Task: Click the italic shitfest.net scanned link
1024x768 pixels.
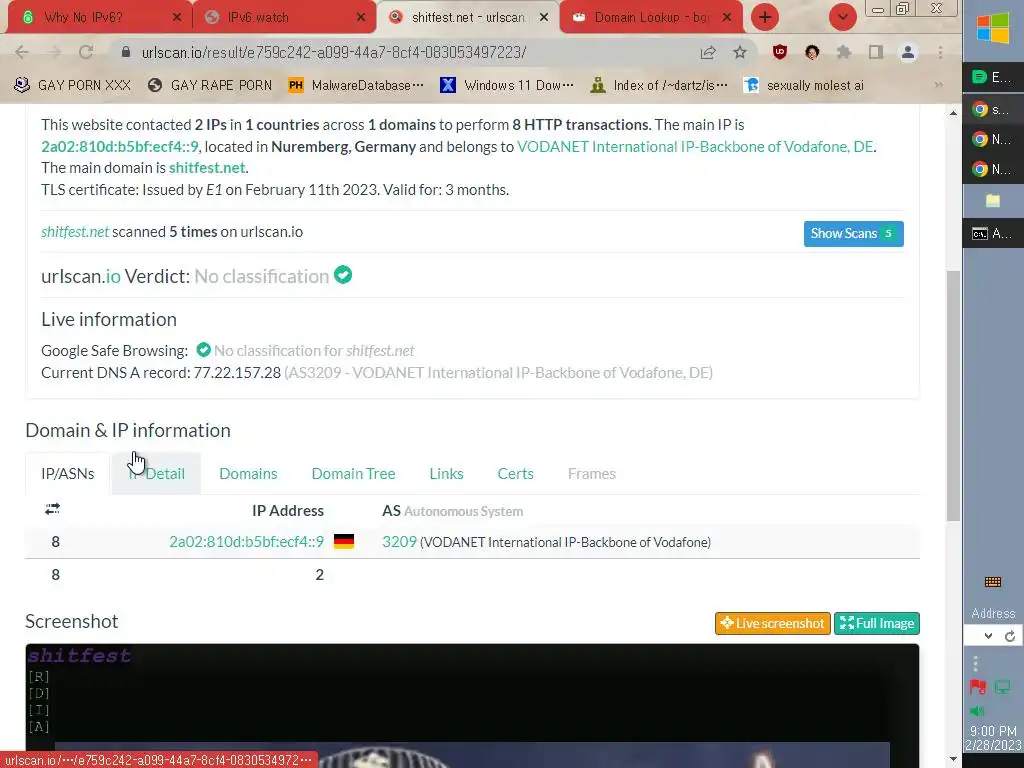Action: click(x=75, y=232)
